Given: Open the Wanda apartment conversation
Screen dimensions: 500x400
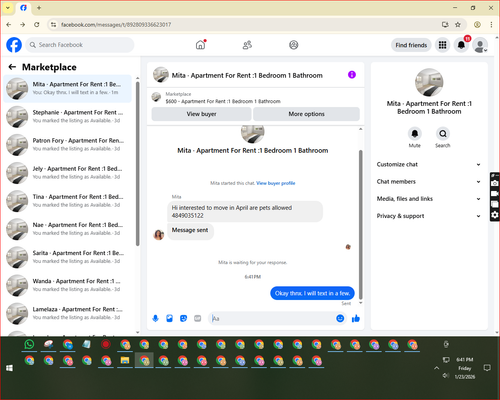Looking at the screenshot, I should [x=68, y=285].
